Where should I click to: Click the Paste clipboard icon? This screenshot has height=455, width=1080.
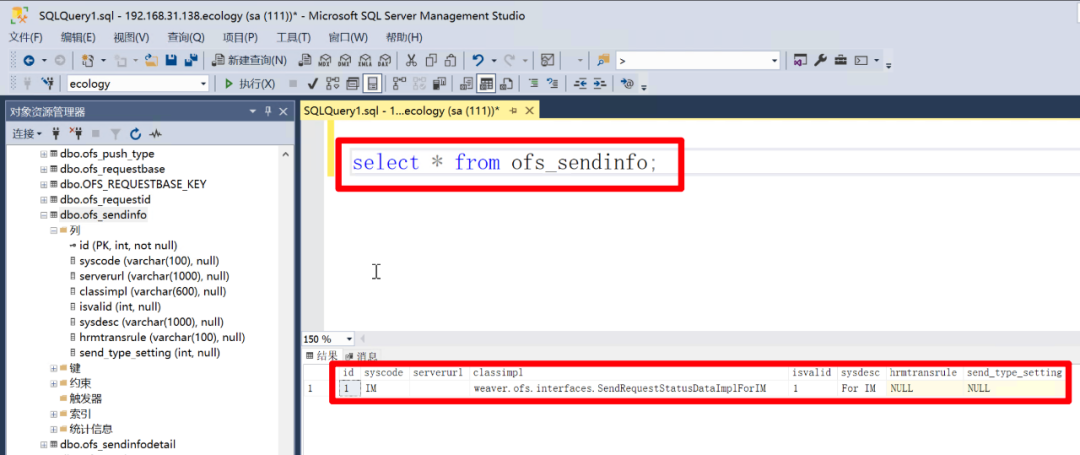coord(451,61)
